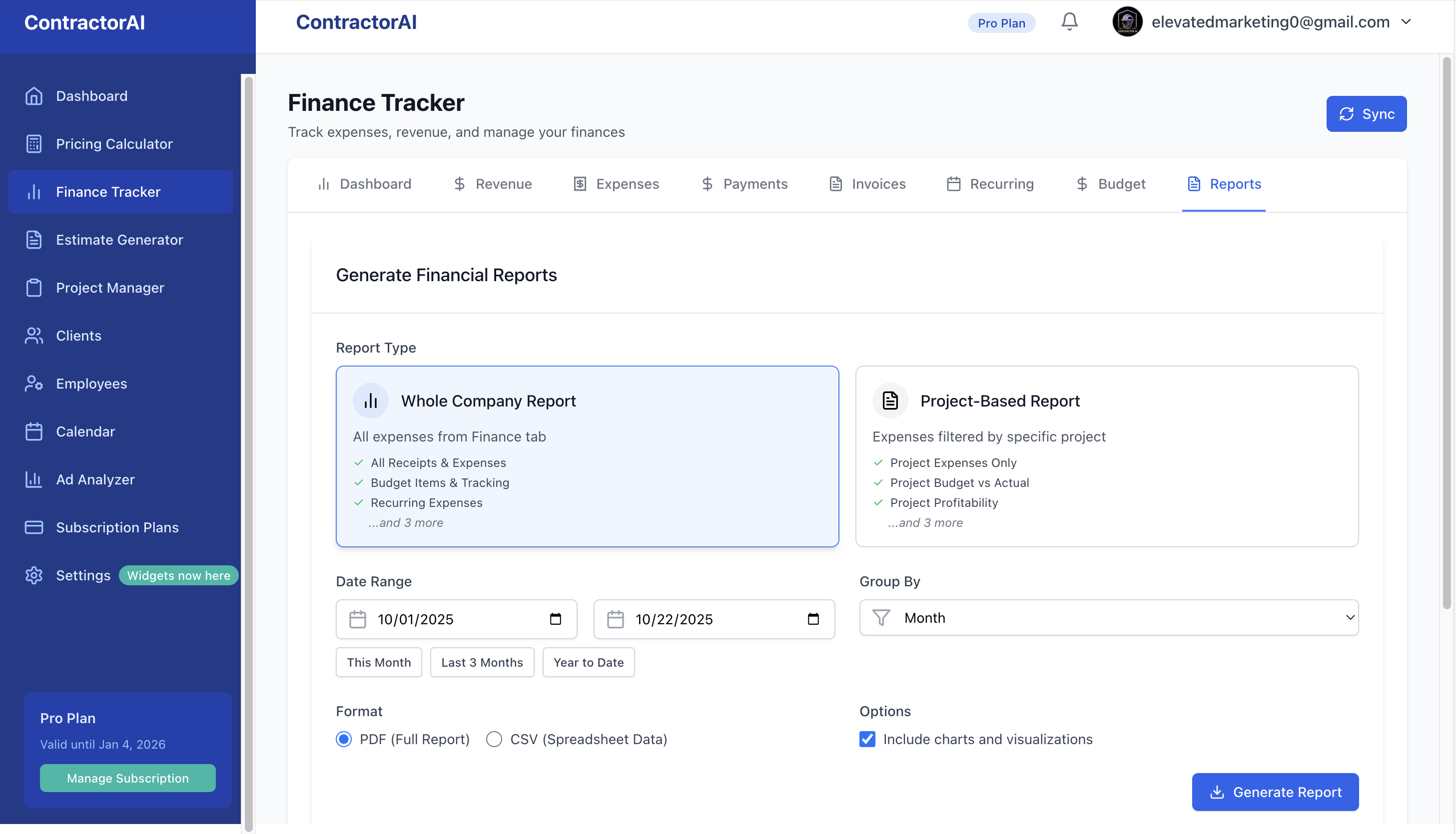Image resolution: width=1456 pixels, height=834 pixels.
Task: Uncheck Include charts and visualizations
Action: [867, 739]
